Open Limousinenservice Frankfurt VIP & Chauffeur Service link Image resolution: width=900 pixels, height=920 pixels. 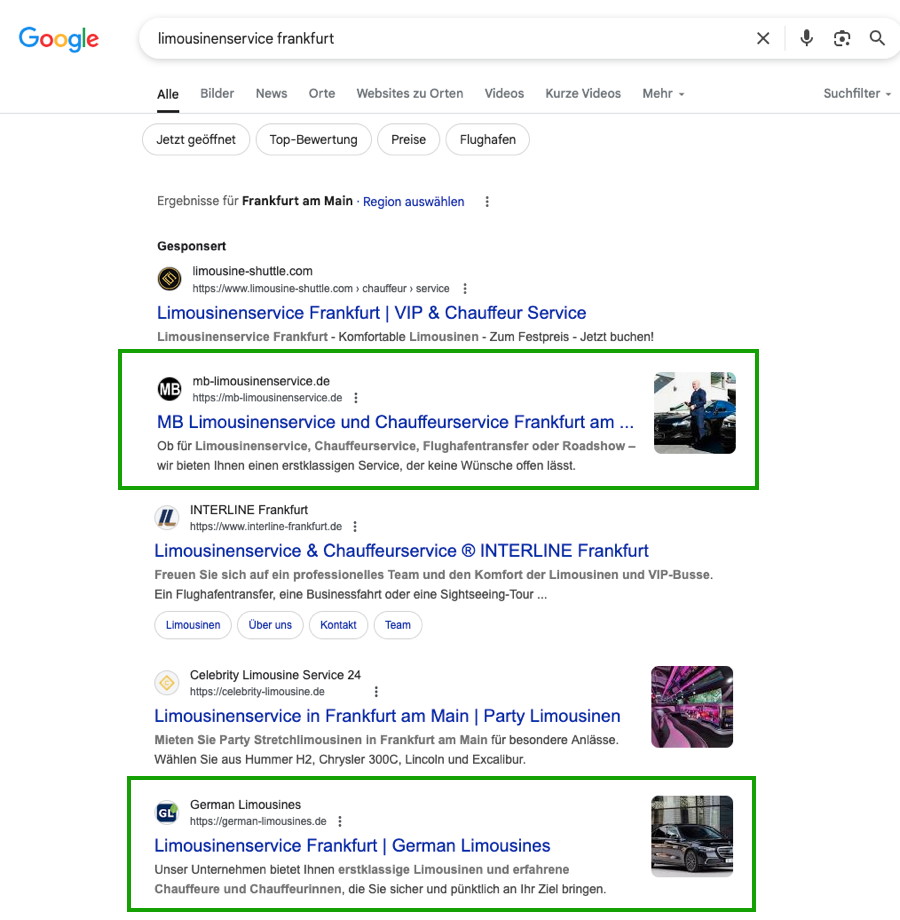[x=371, y=313]
